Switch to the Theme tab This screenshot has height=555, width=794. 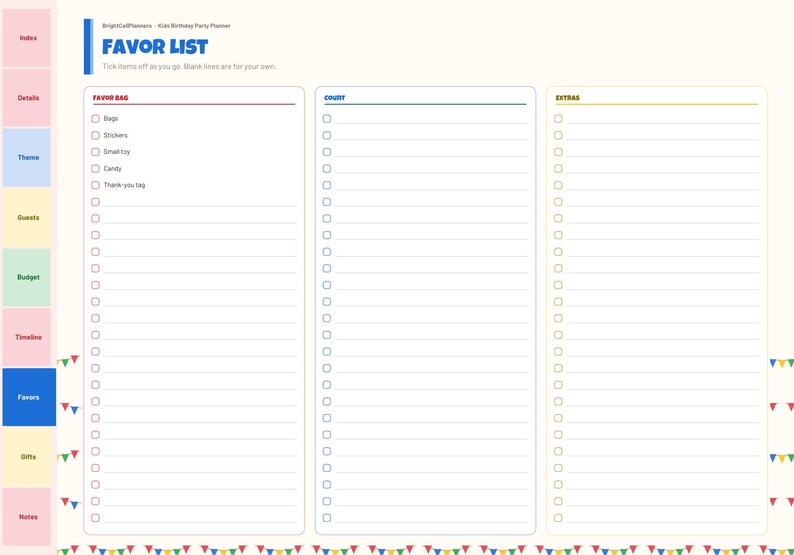(x=27, y=157)
